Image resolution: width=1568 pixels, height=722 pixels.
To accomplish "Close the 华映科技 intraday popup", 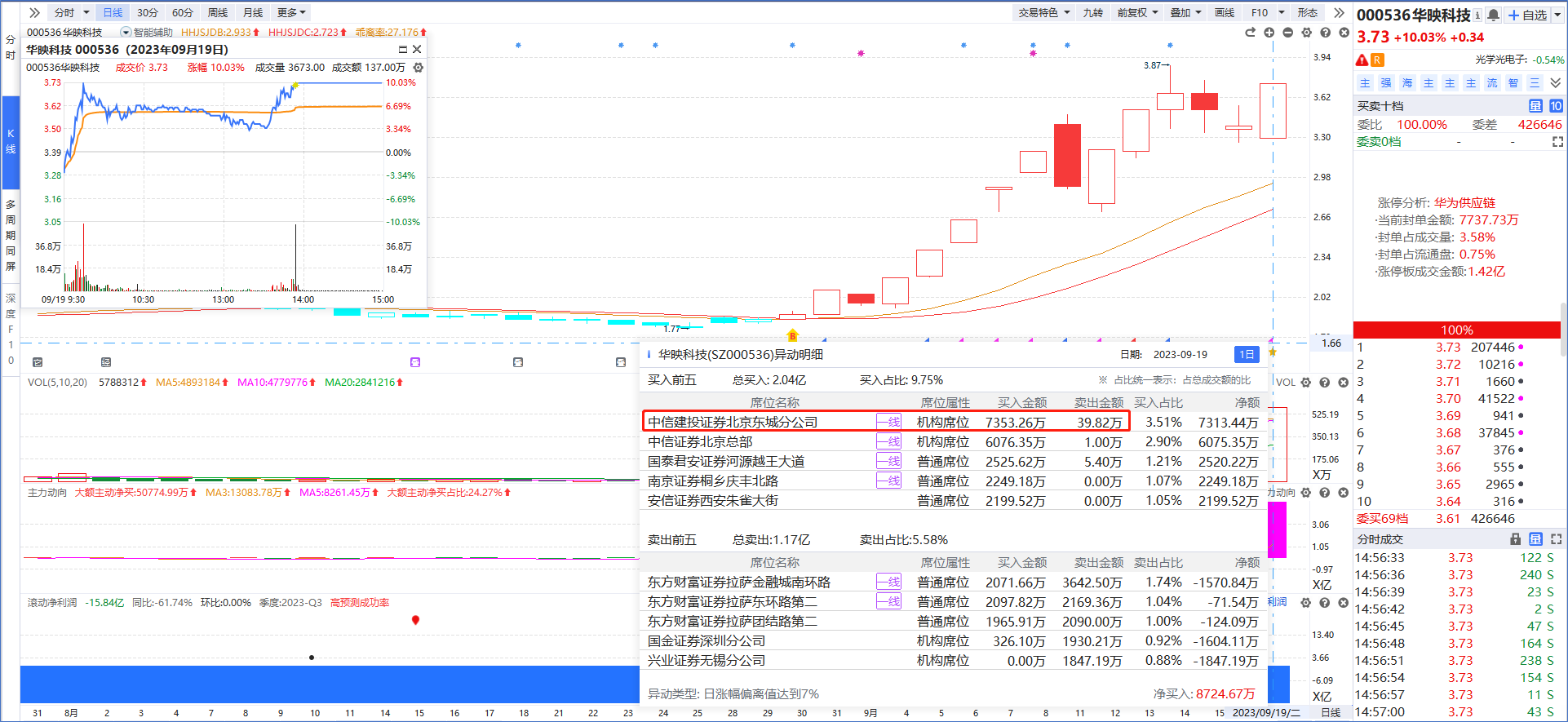I will (417, 50).
